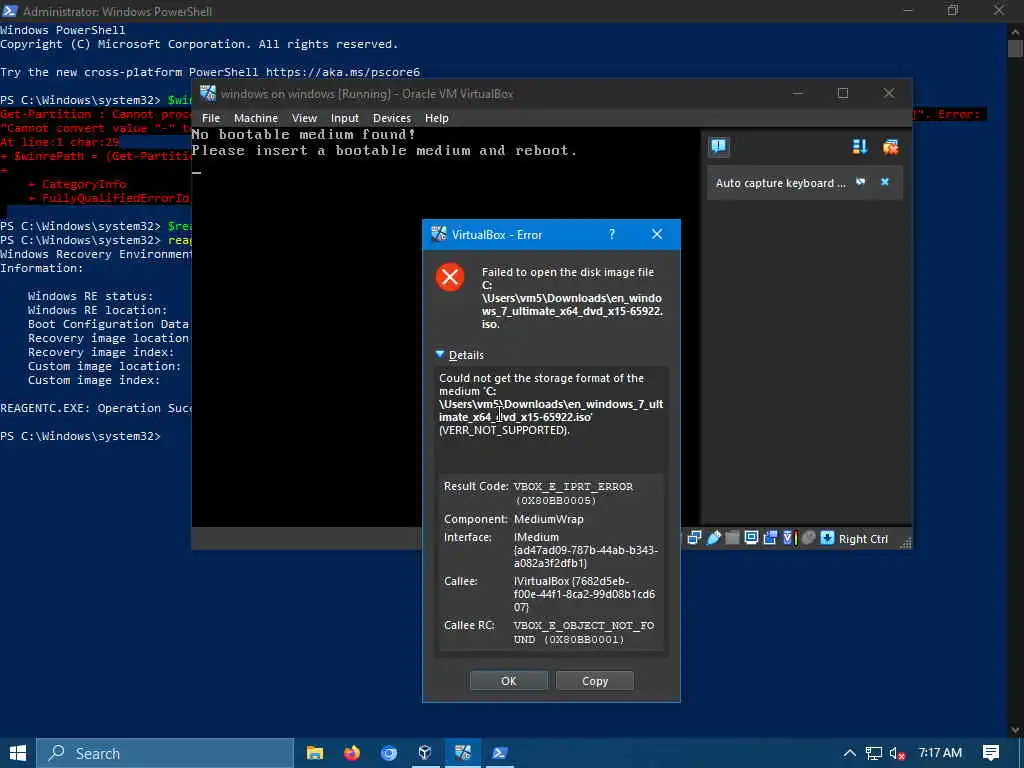Click the red error X icon
The height and width of the screenshot is (768, 1024).
coord(450,277)
